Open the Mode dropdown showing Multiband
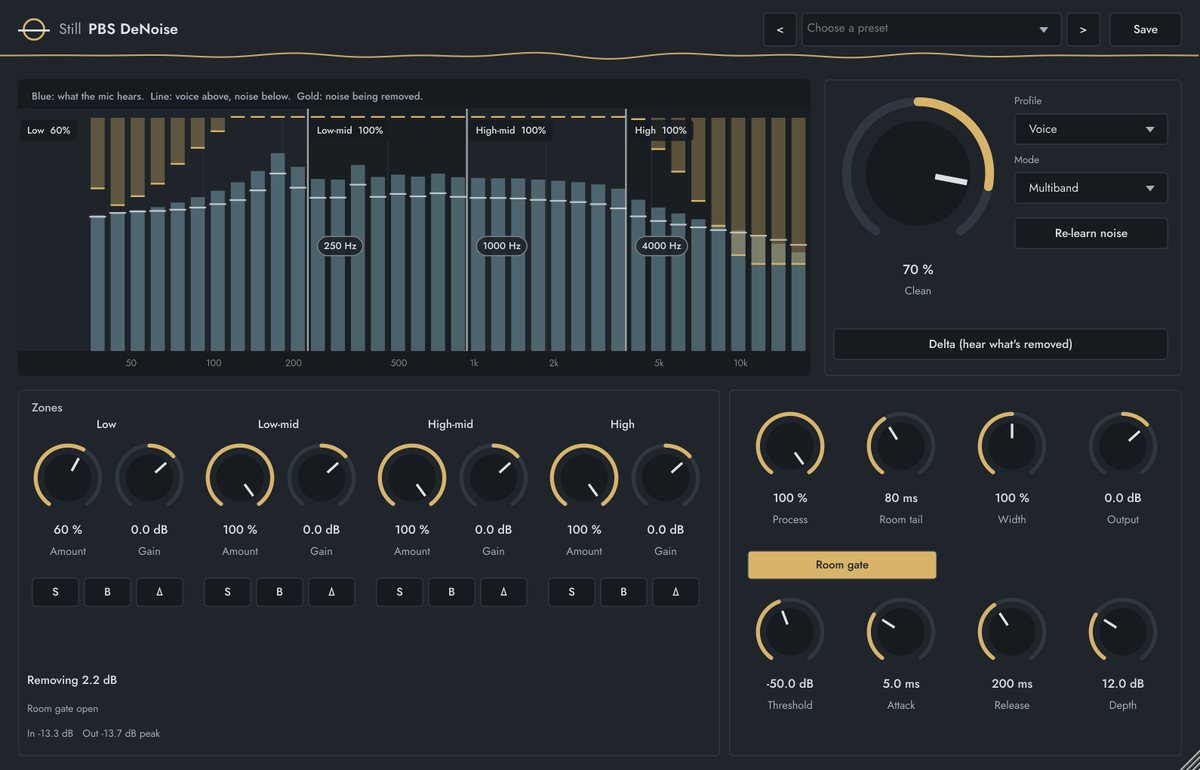 coord(1091,187)
